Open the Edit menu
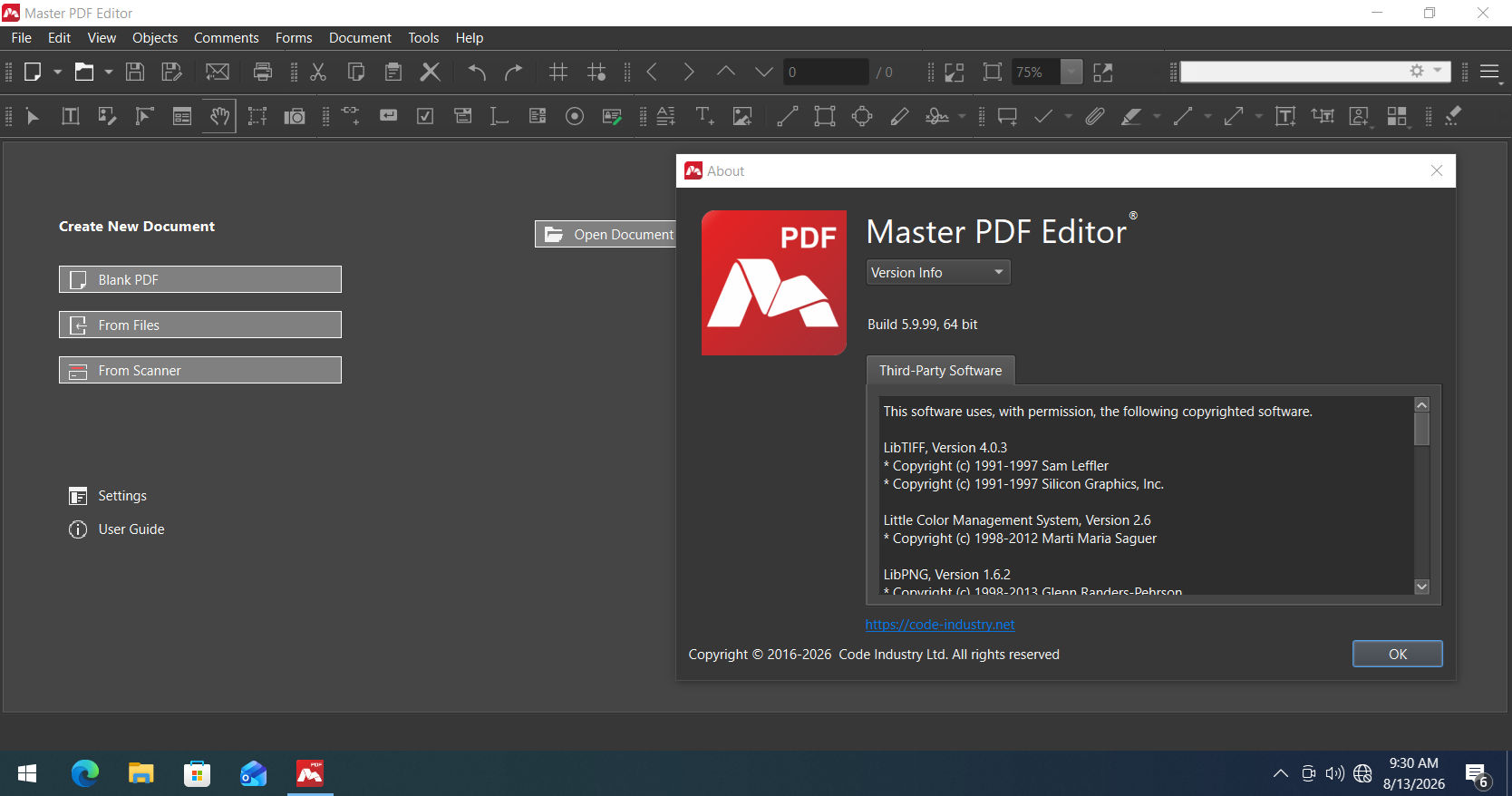The image size is (1512, 796). point(59,38)
